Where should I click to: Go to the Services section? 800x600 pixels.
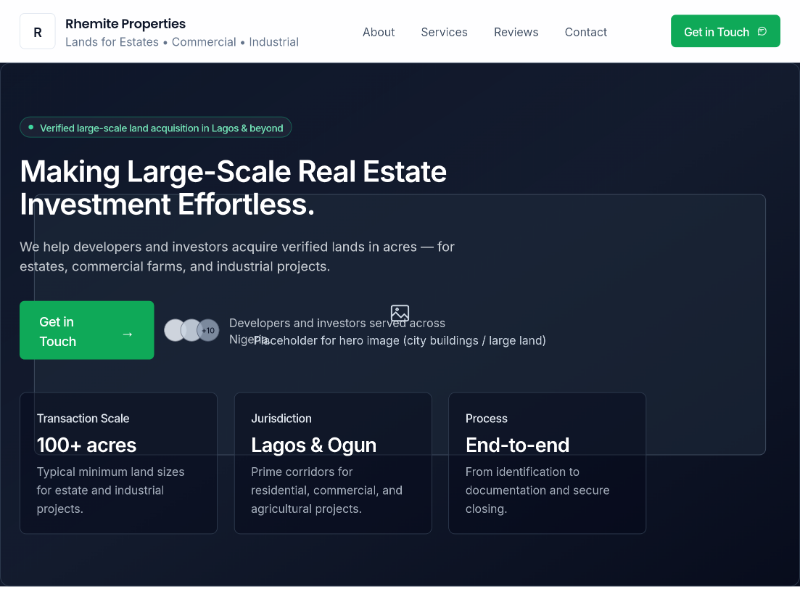(444, 32)
